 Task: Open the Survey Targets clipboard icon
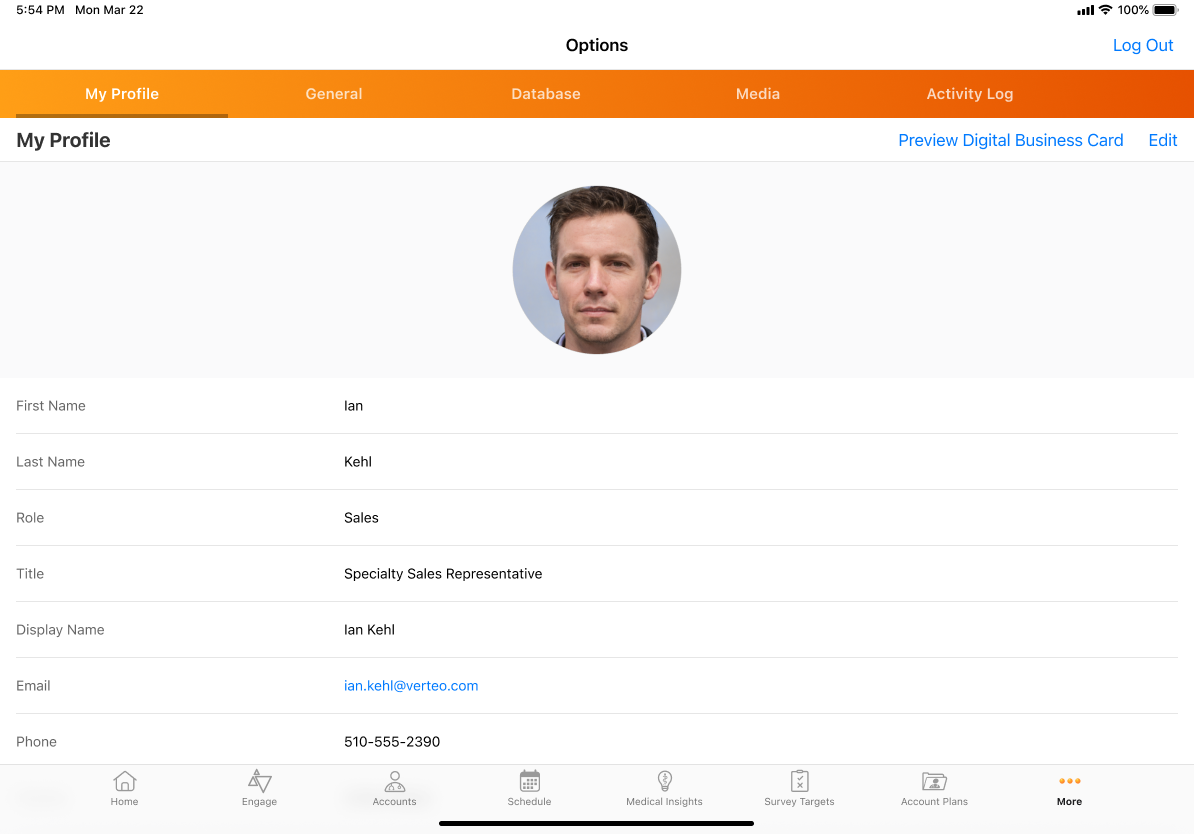click(x=799, y=782)
